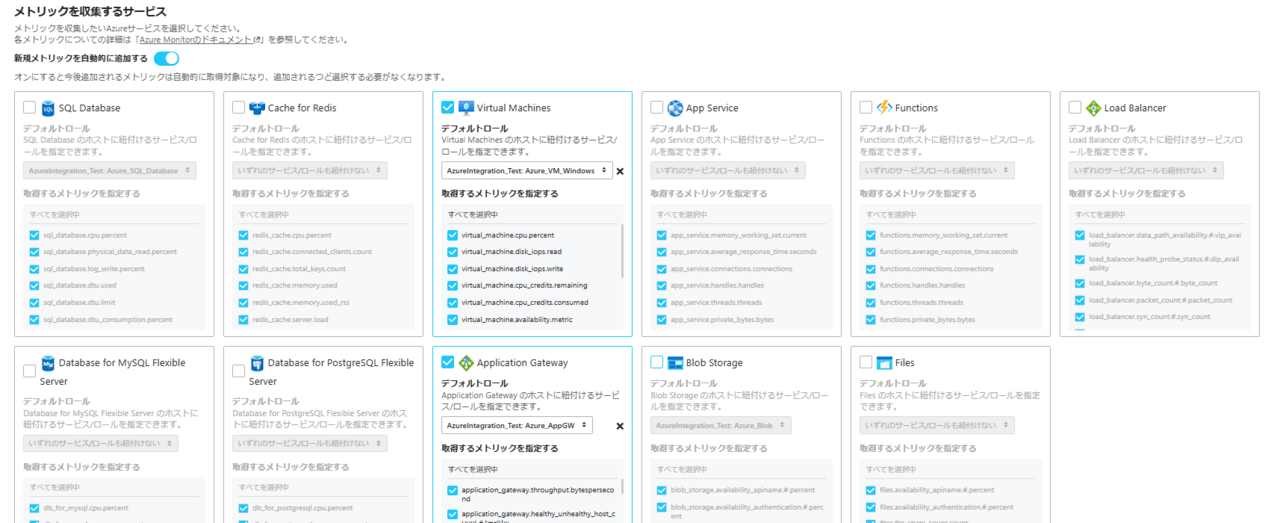This screenshot has width=1280, height=523.
Task: Click the SQL Database service icon
Action: [x=48, y=108]
